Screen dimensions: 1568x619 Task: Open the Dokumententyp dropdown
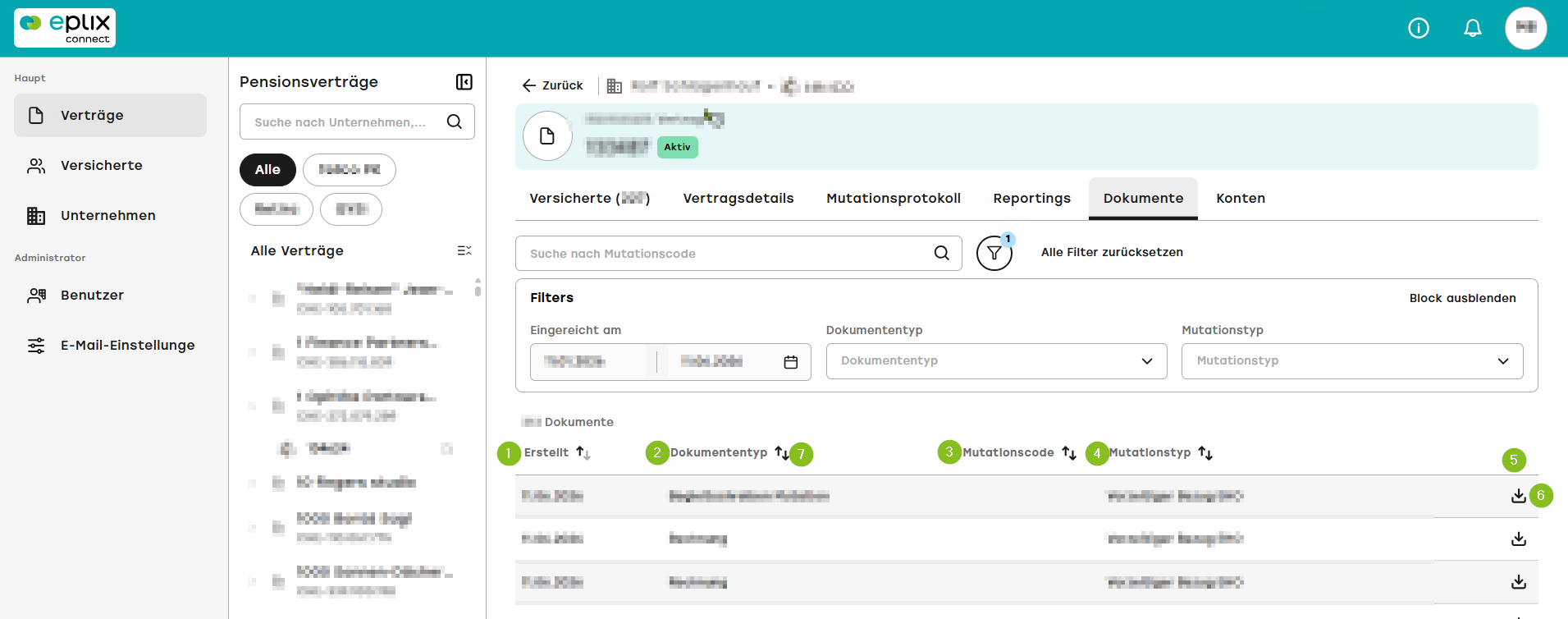click(x=996, y=361)
